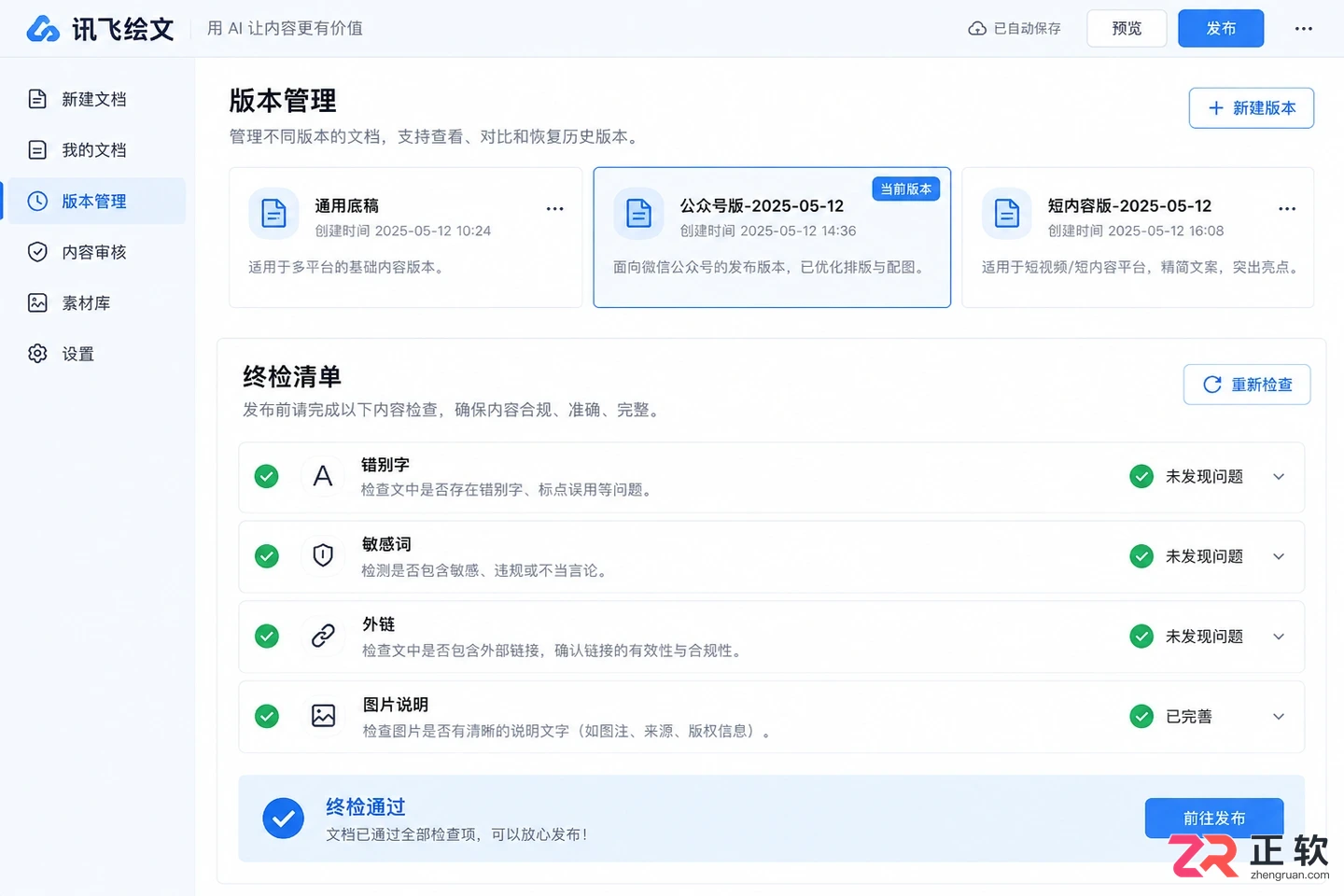
Task: Click the 未发现问题 status check in 外链 row
Action: 1141,636
